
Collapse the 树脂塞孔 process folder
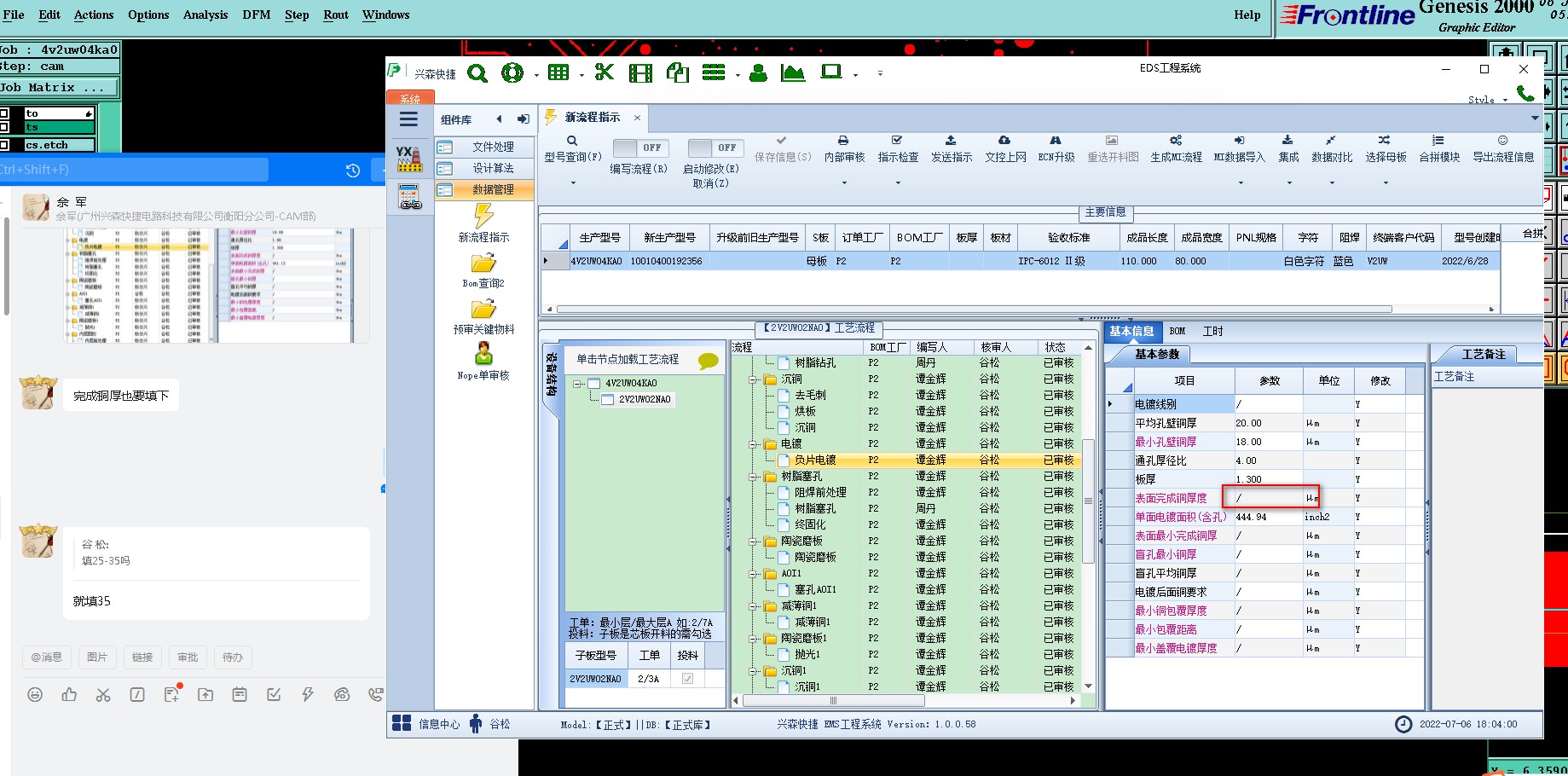coord(754,477)
